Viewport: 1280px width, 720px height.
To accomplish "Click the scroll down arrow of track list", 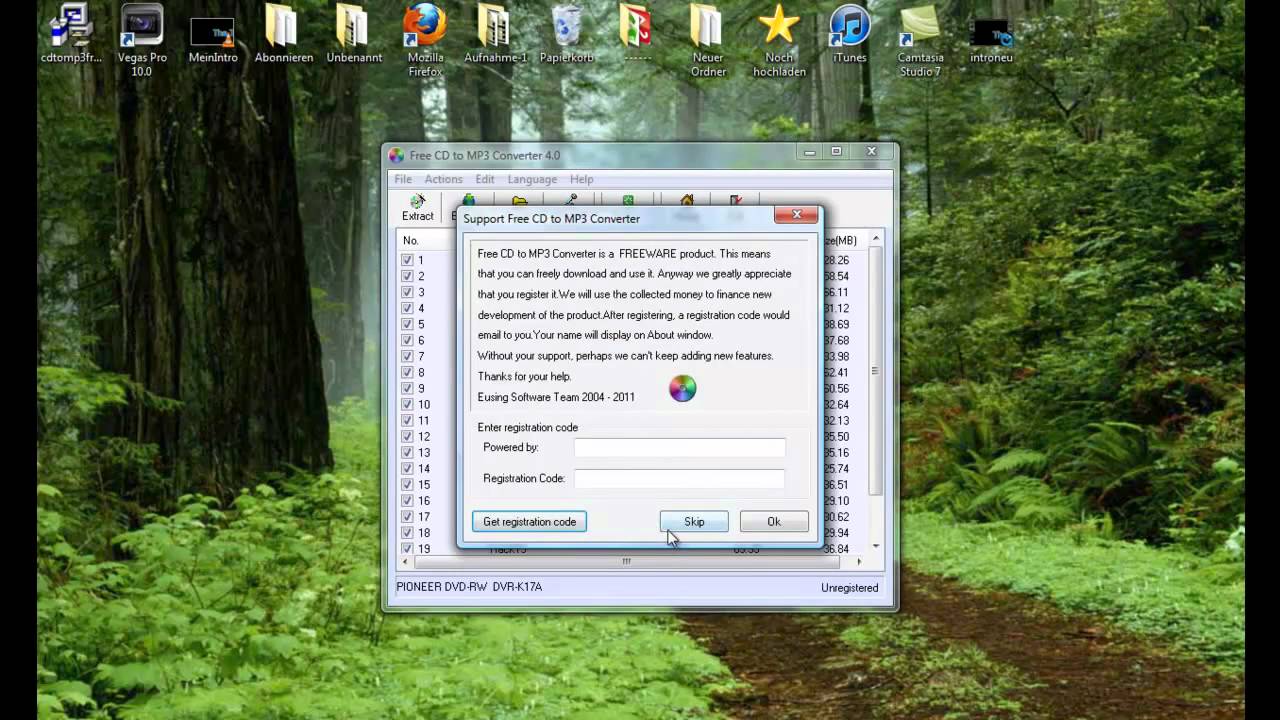I will [x=875, y=546].
